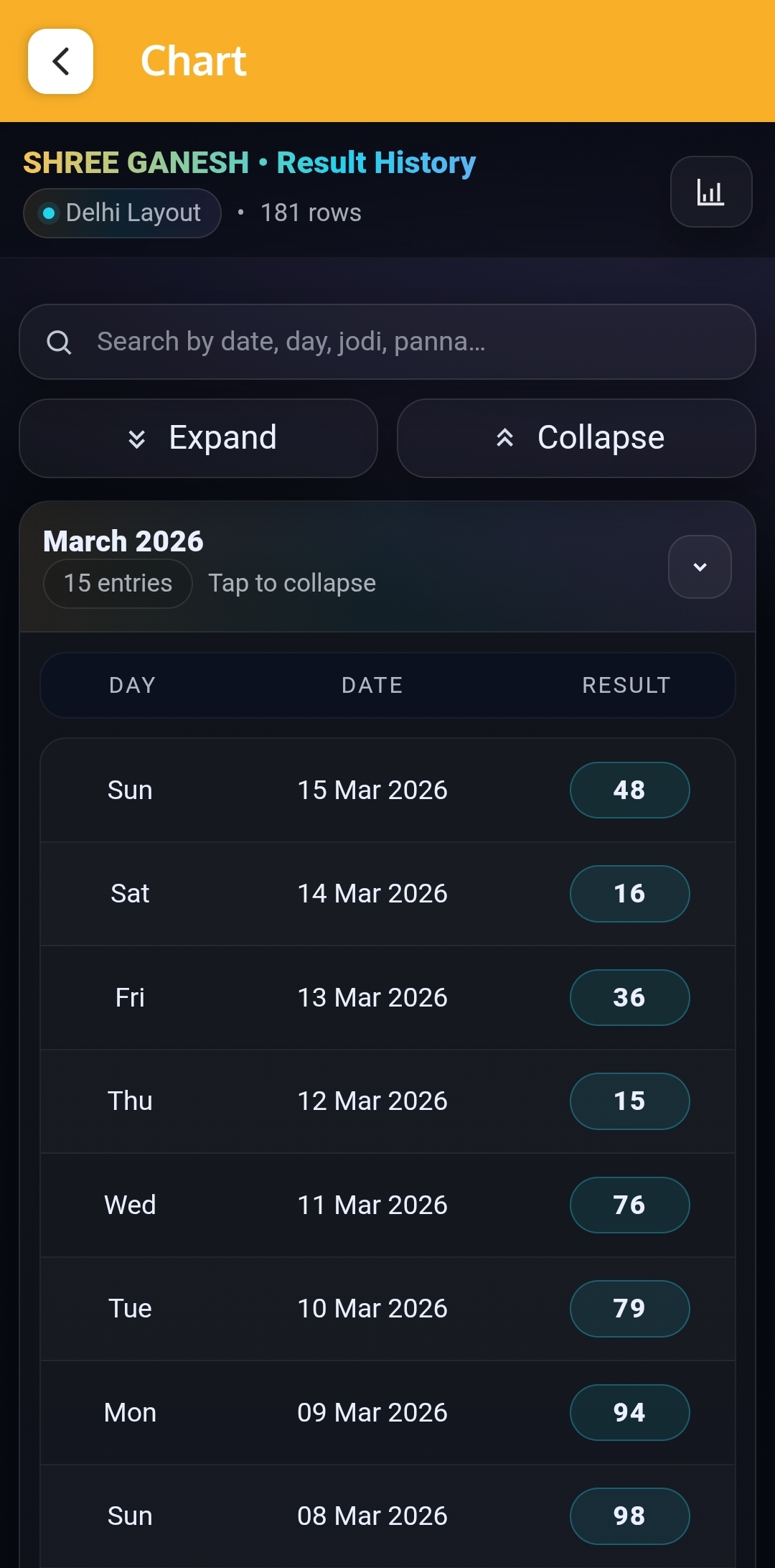Tap the search magnifier icon
Screen dimensions: 775x1568
59,342
